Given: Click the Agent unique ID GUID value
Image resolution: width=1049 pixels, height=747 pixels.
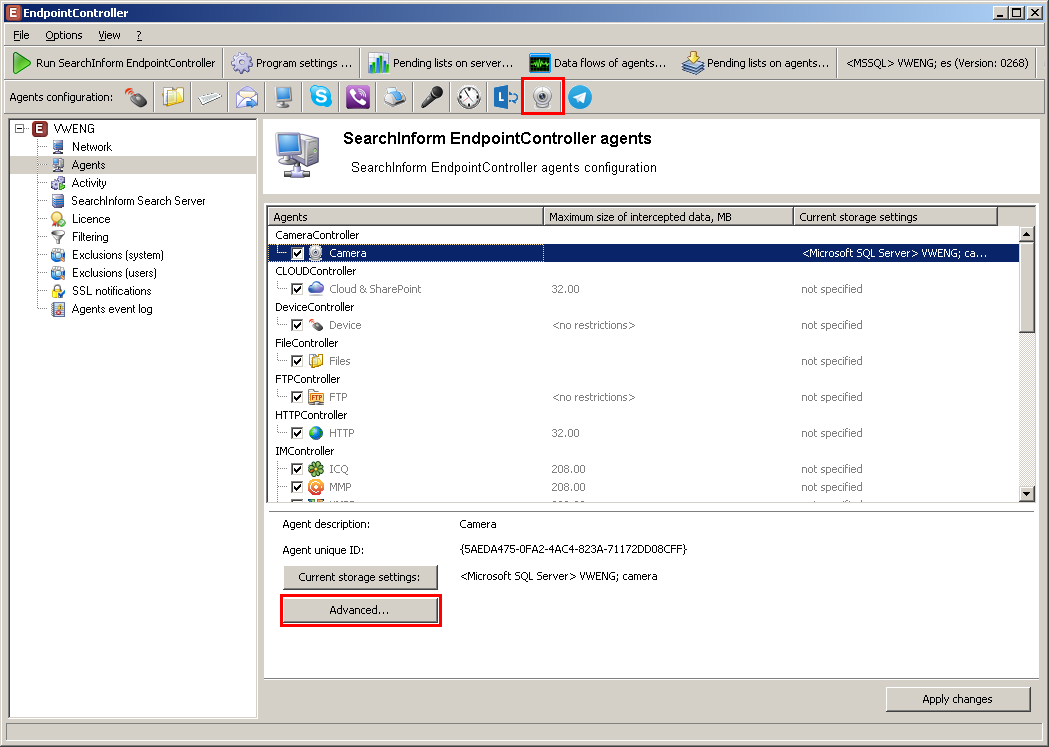Looking at the screenshot, I should coord(573,550).
